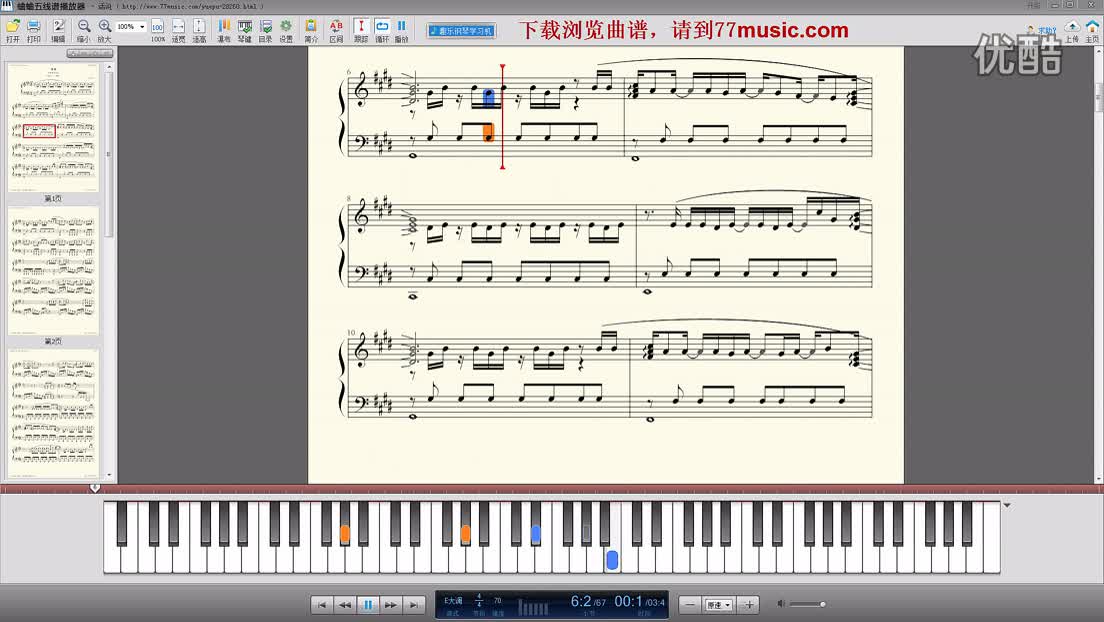Adjust the volume slider

tap(808, 604)
